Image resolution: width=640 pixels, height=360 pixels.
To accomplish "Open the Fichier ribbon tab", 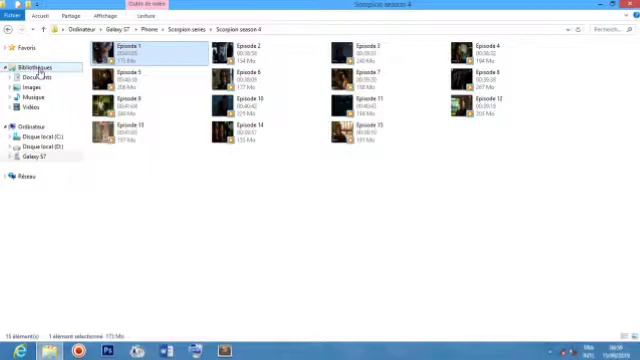I will point(12,16).
